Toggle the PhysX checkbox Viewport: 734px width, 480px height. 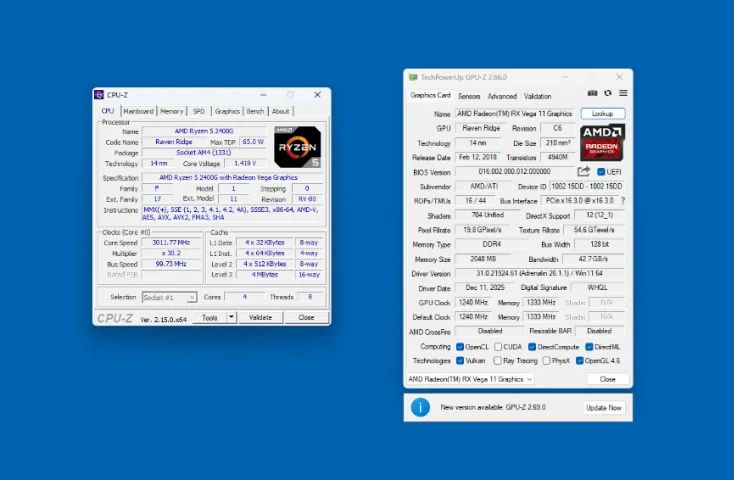pos(546,361)
